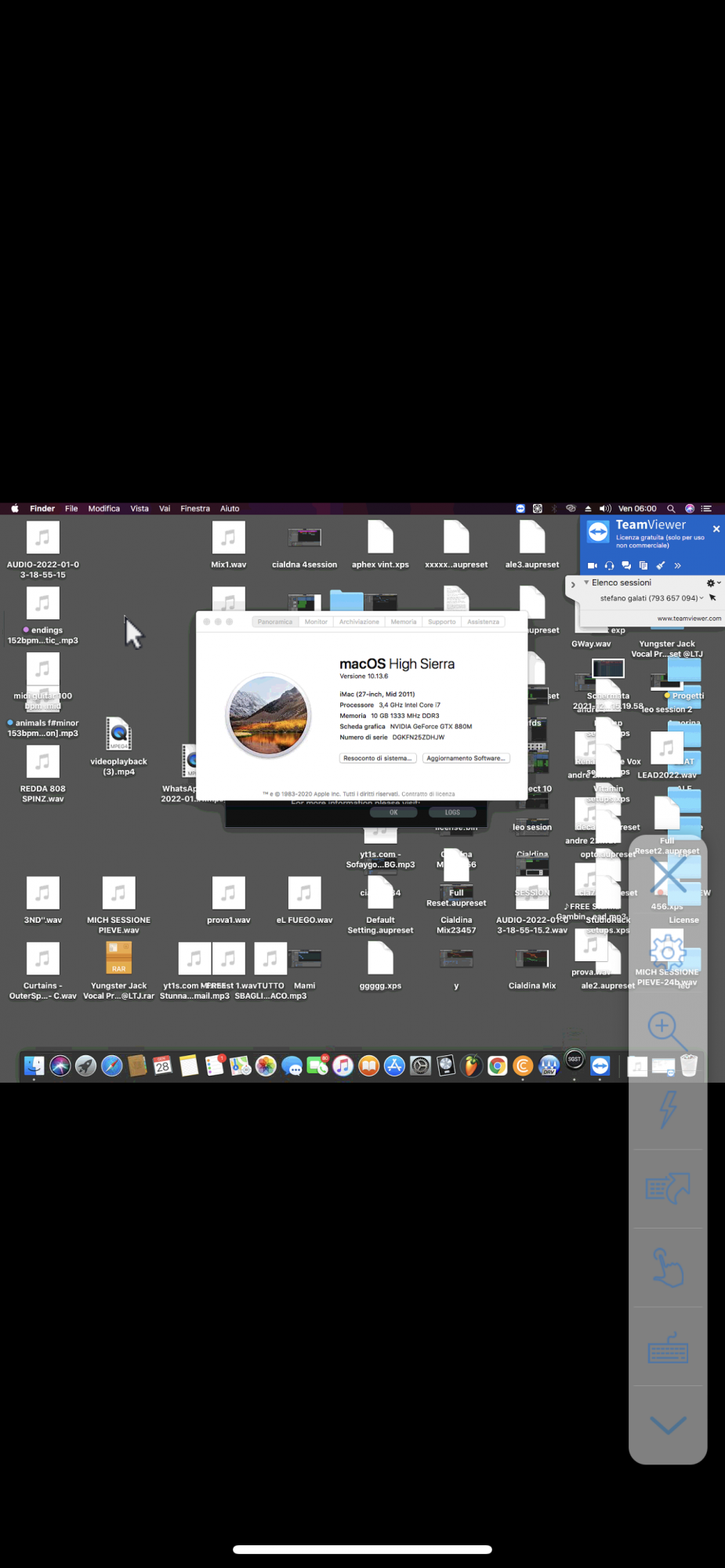725x1568 pixels.
Task: Click the Spotlight search icon in menu bar
Action: (671, 509)
